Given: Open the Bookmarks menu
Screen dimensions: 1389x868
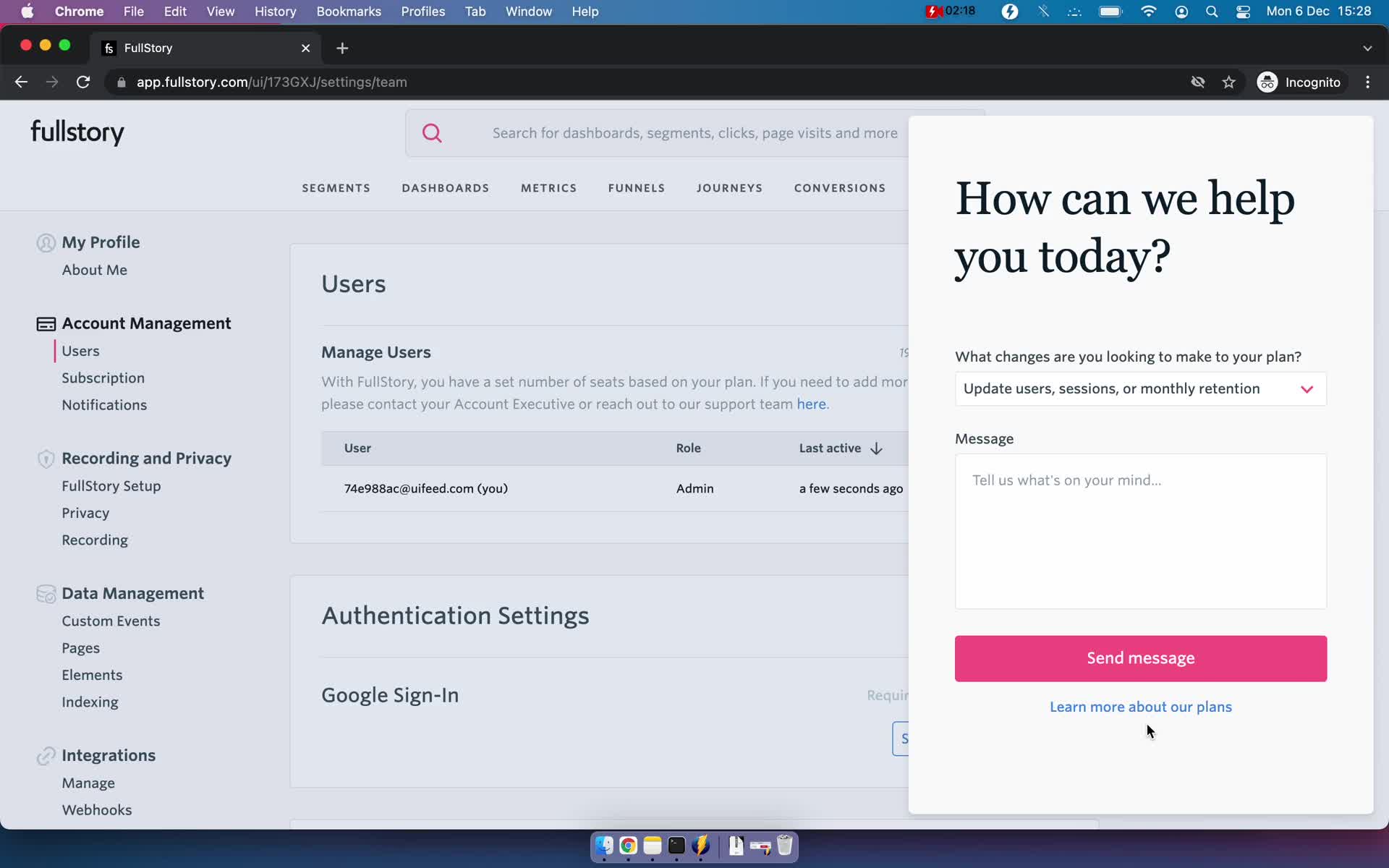Looking at the screenshot, I should (349, 12).
